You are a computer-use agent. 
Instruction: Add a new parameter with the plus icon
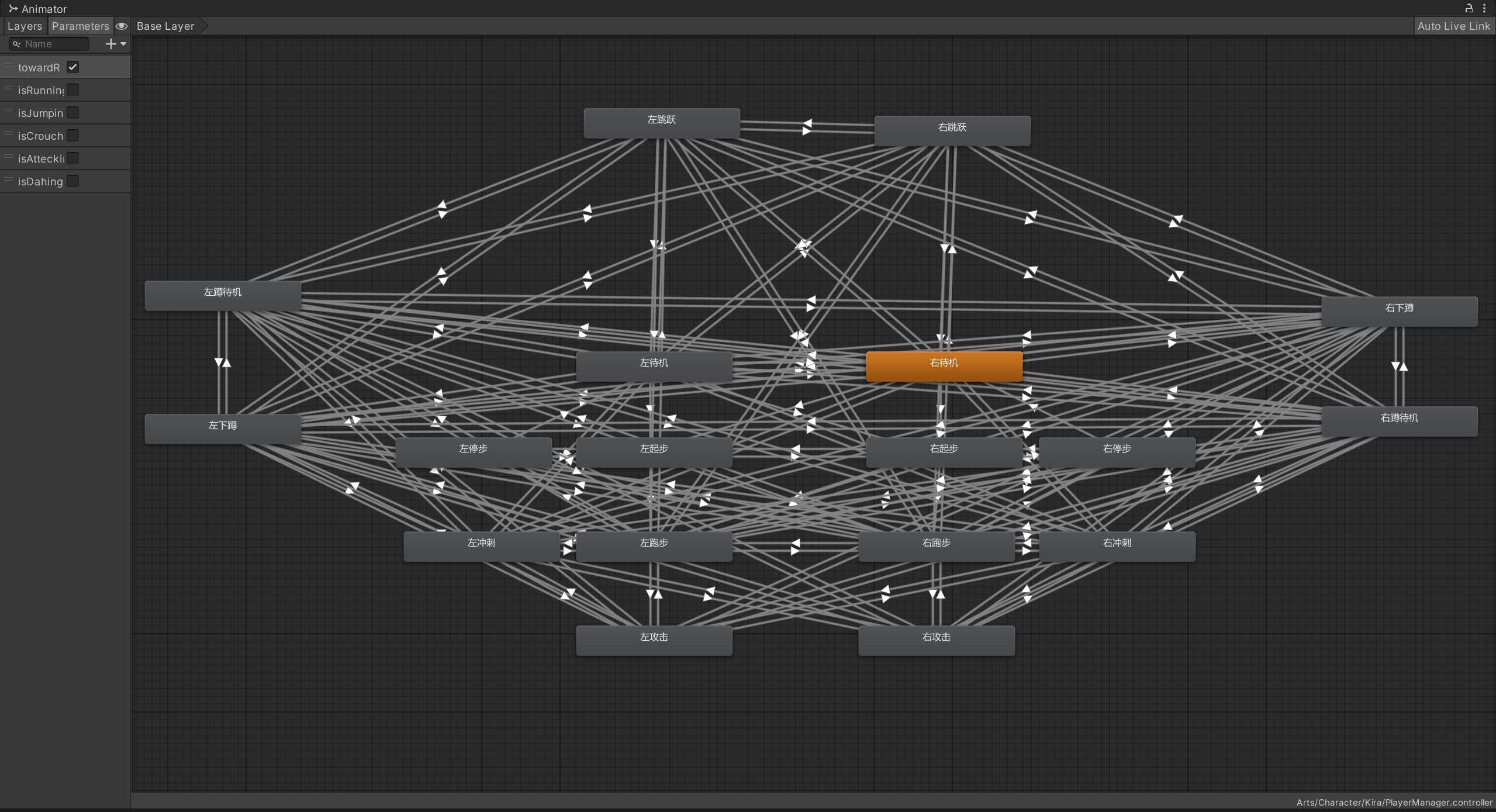tap(110, 44)
